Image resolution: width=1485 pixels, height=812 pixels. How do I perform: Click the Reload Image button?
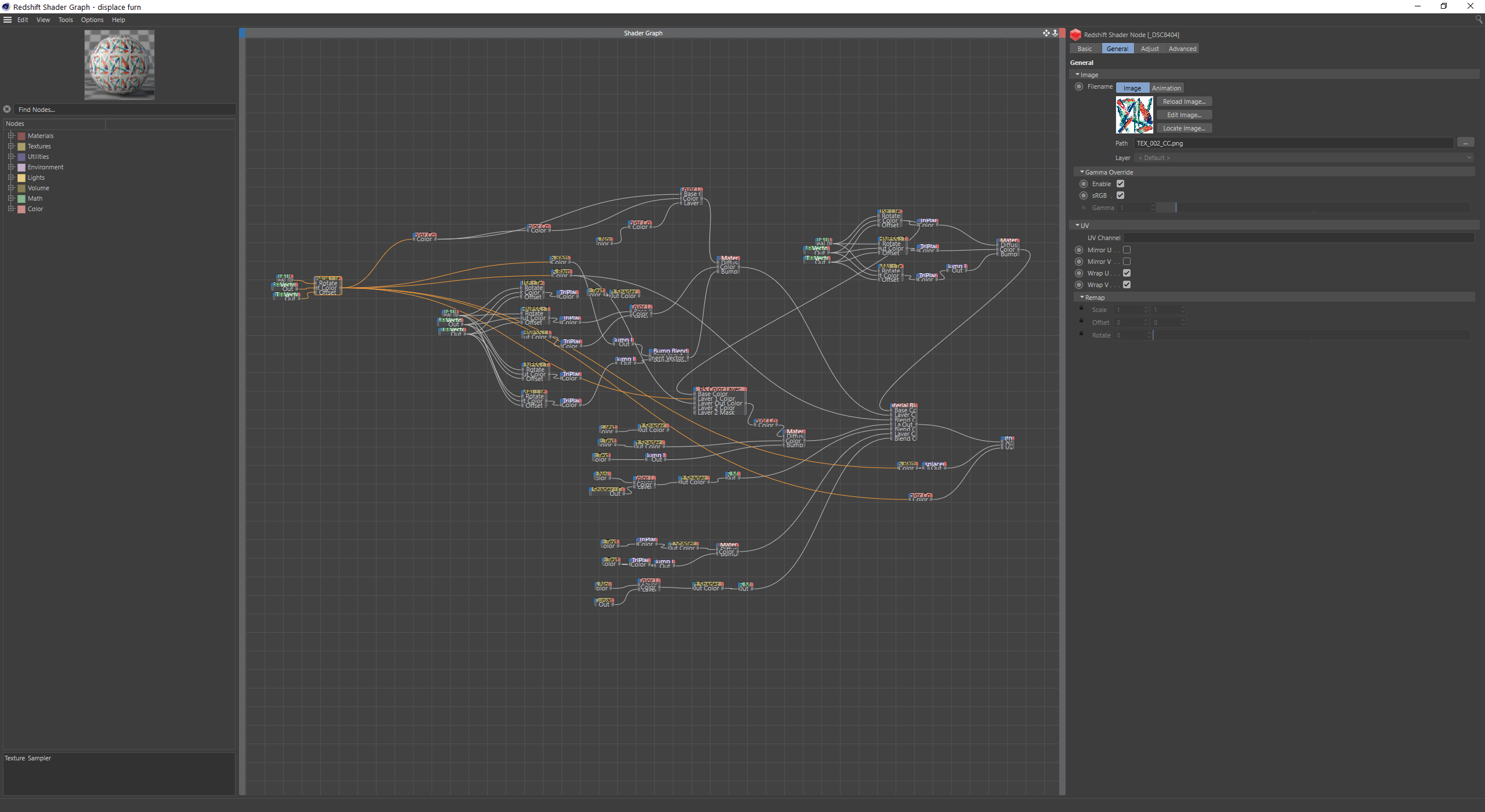point(1184,101)
